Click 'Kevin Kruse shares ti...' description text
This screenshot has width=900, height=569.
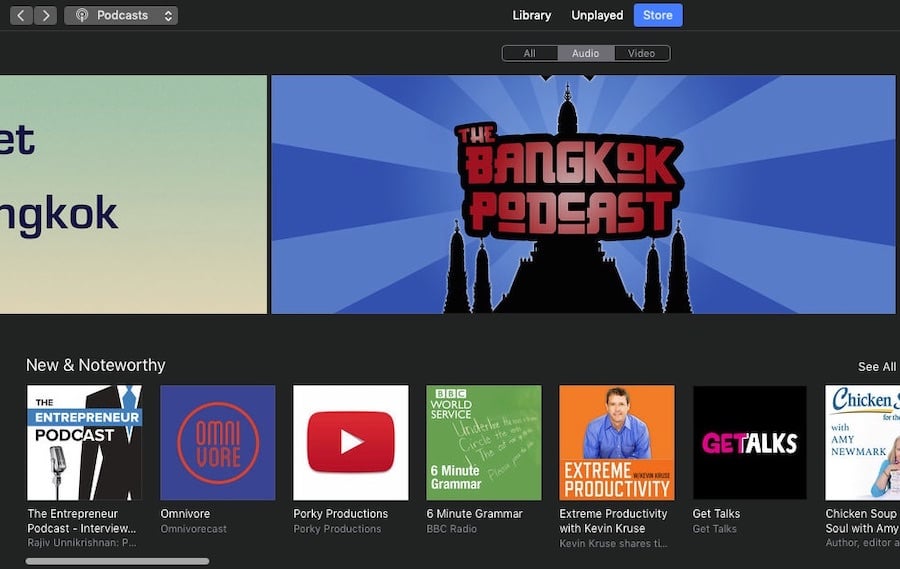(x=613, y=543)
